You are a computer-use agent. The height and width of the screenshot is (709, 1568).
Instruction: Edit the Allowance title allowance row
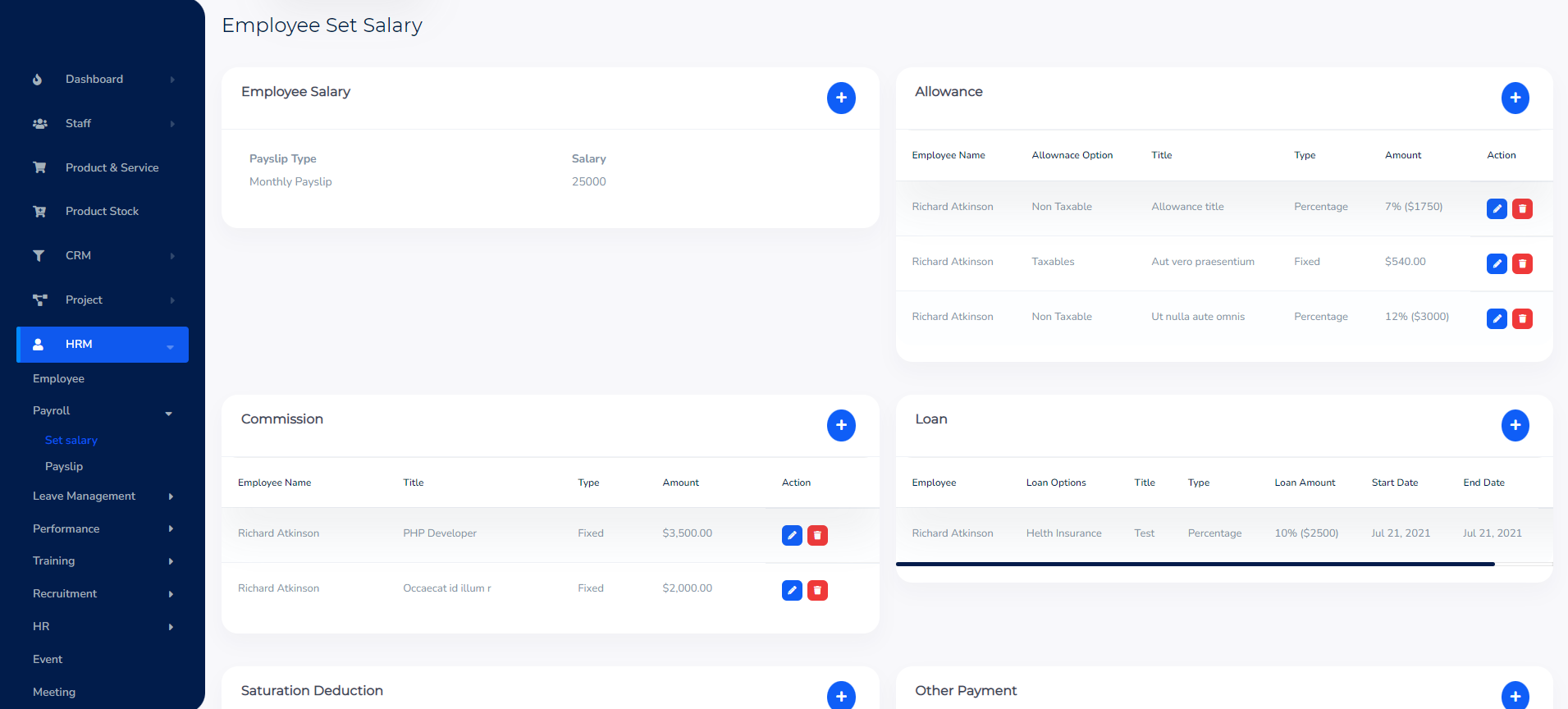tap(1497, 208)
